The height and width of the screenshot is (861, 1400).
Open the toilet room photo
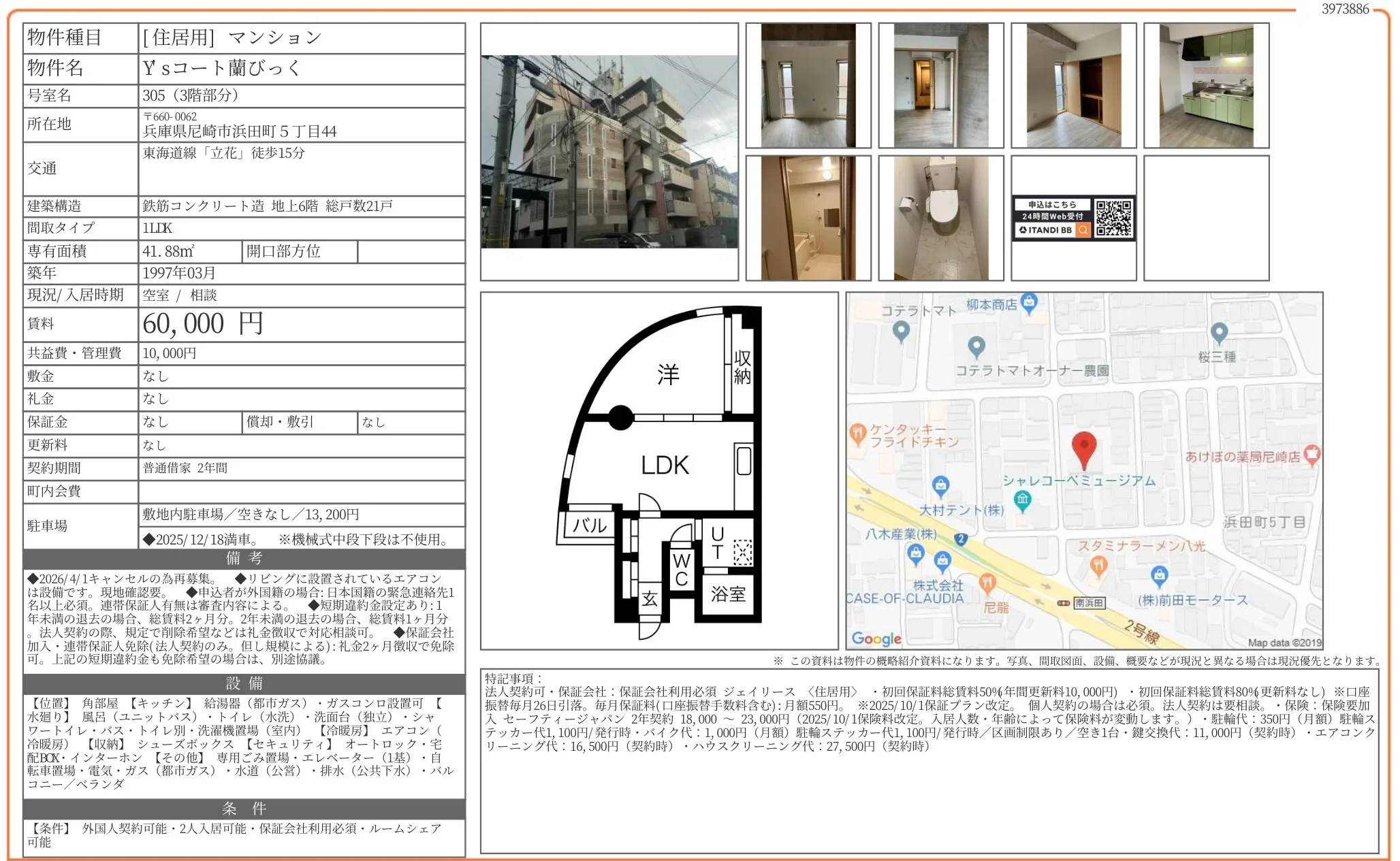(940, 218)
